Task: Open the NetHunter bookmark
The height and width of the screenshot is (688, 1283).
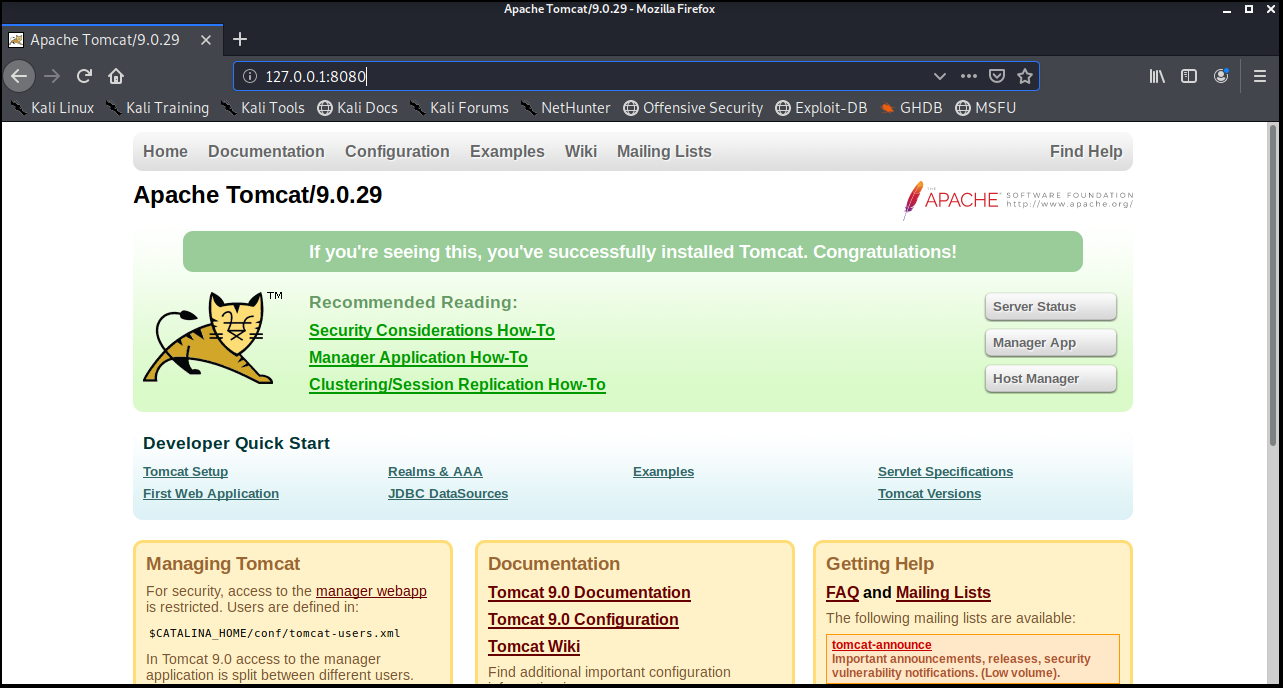Action: pos(566,108)
